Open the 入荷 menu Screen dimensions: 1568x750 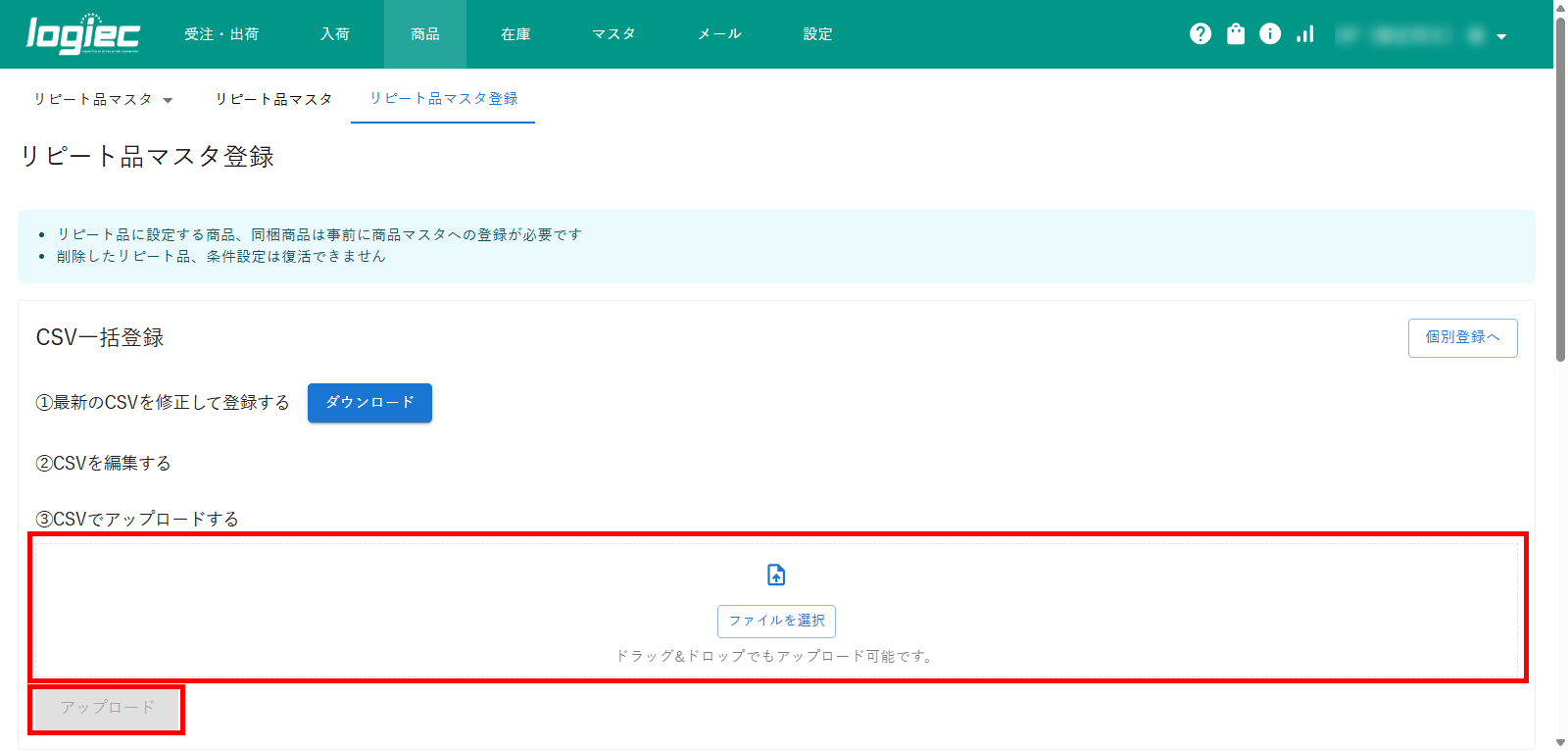click(335, 34)
